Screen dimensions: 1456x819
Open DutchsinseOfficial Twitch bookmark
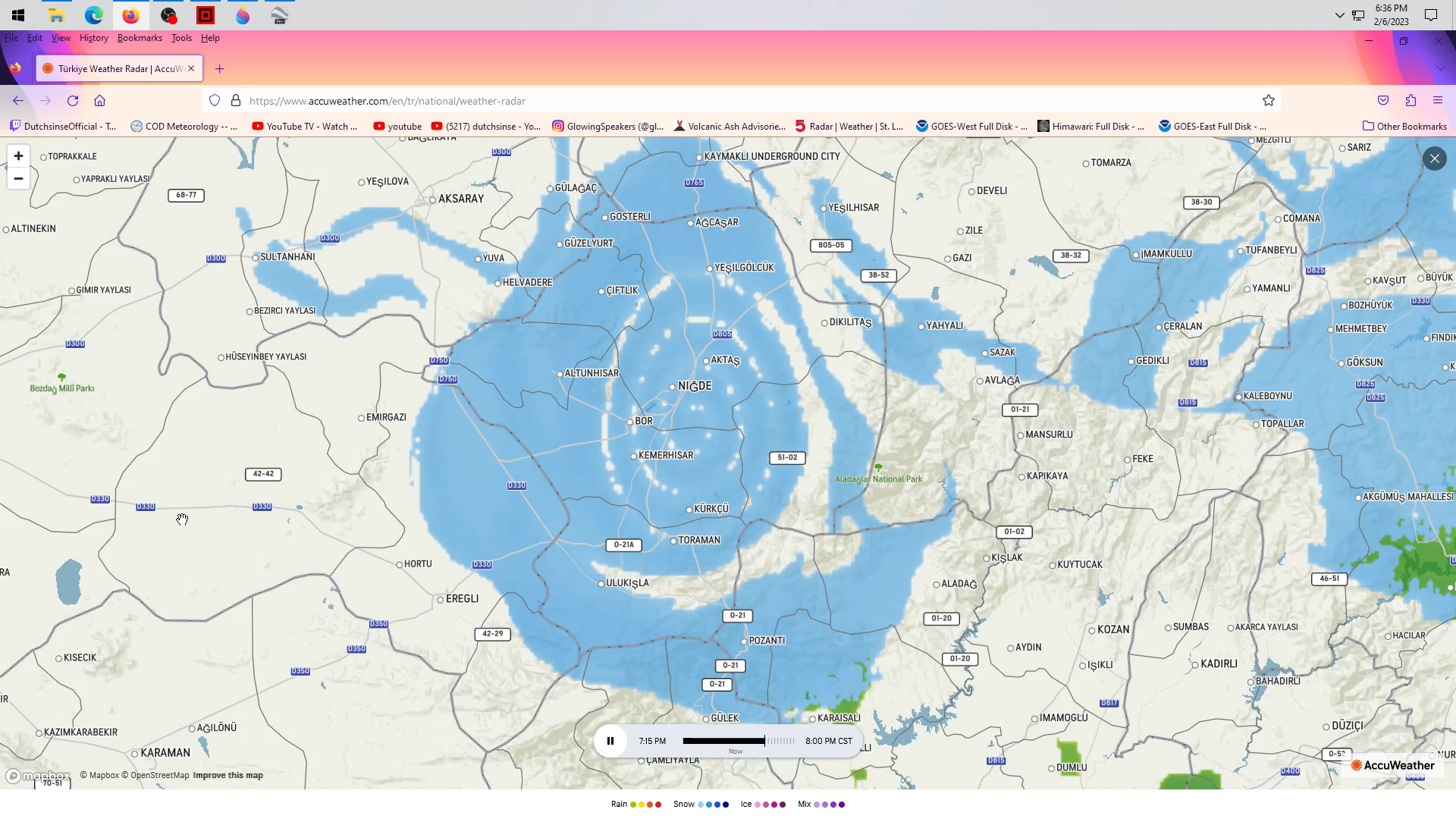[x=63, y=127]
